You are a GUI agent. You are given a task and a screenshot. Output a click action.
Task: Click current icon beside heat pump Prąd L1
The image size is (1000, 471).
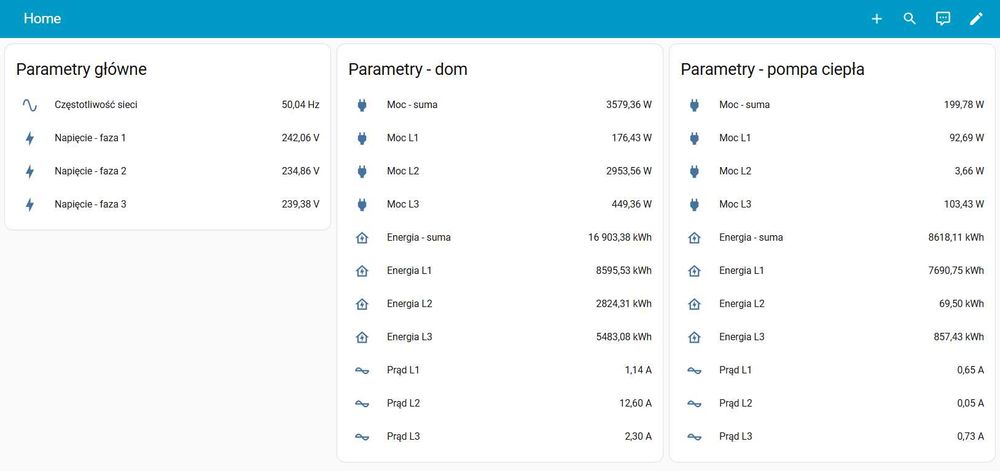(x=694, y=371)
